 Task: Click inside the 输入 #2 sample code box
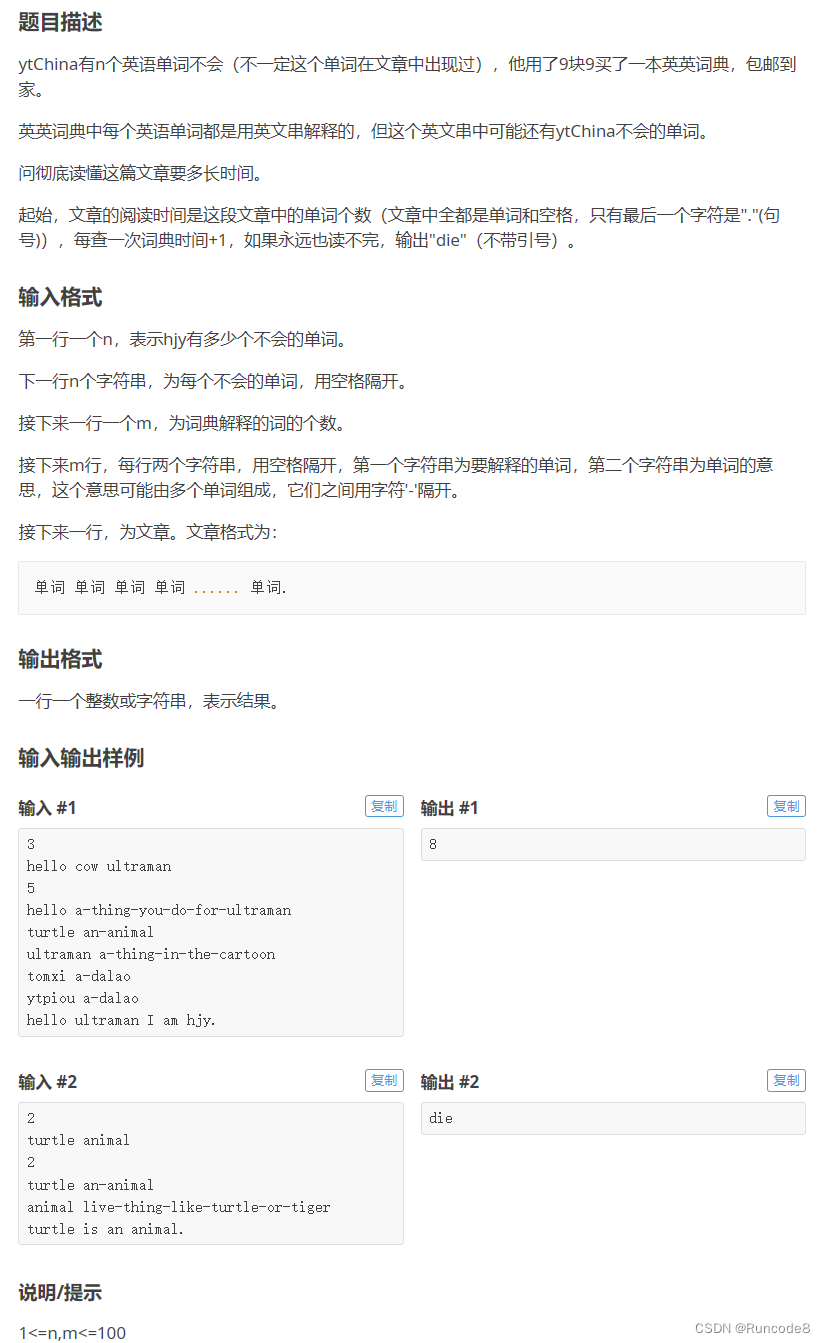click(x=211, y=1173)
